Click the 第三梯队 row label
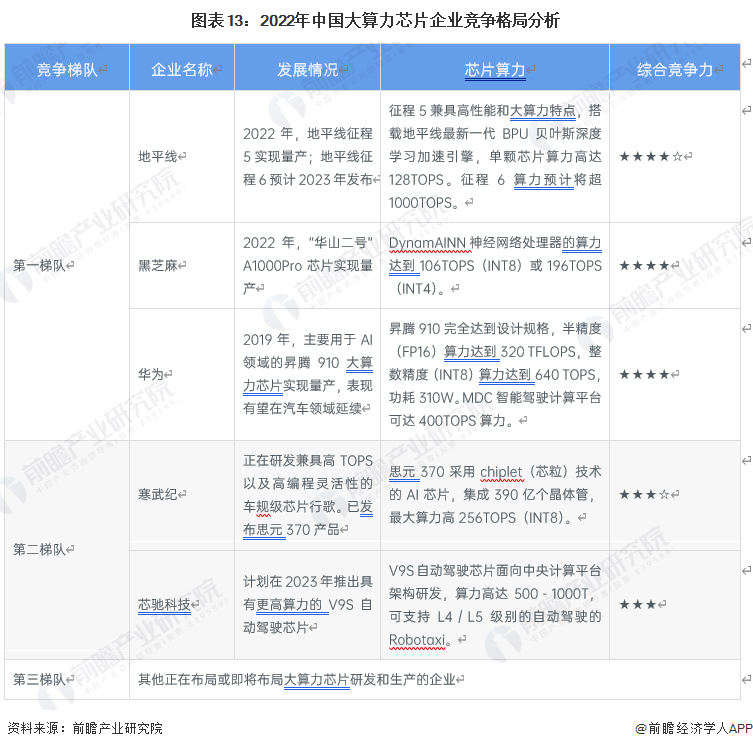Image resolution: width=753 pixels, height=749 pixels. pos(39,679)
